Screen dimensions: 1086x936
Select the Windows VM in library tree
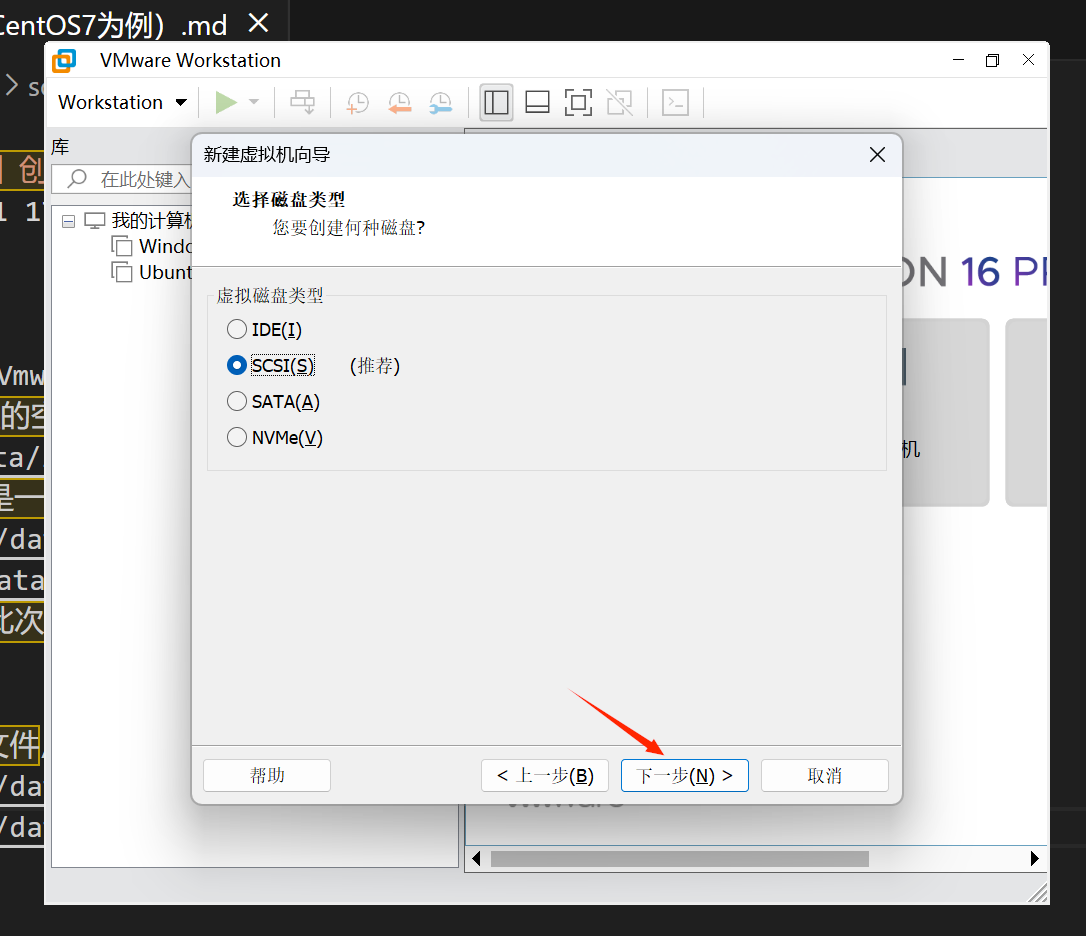[152, 247]
